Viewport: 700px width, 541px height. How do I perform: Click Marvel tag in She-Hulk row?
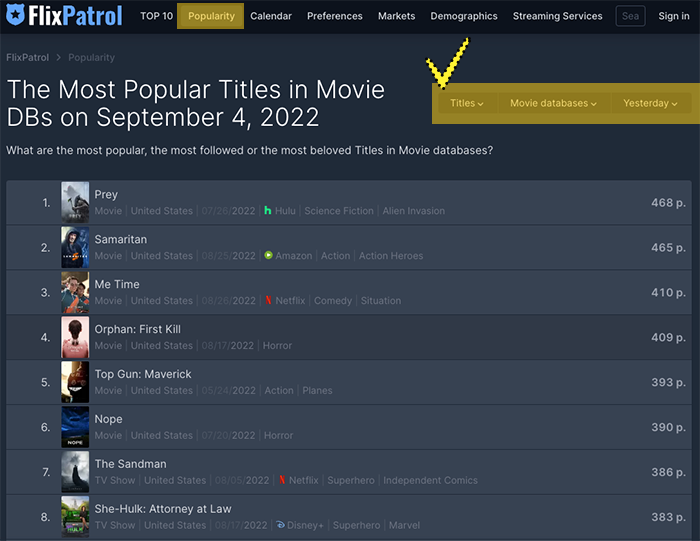pyautogui.click(x=404, y=525)
